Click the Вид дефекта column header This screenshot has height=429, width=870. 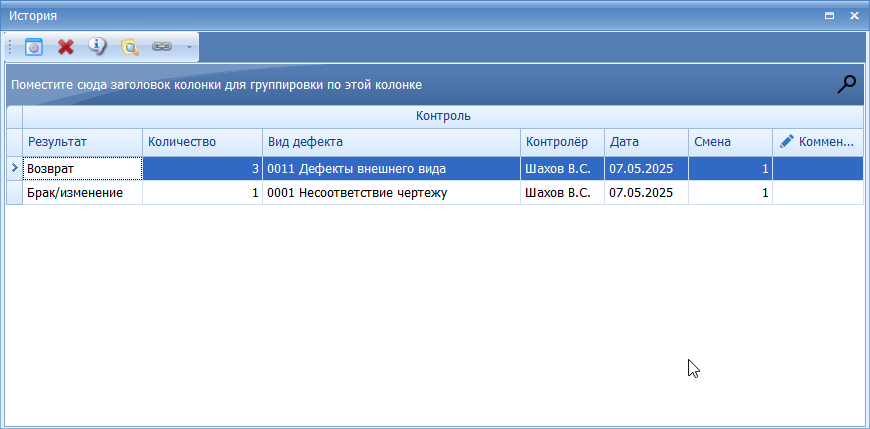tap(390, 142)
